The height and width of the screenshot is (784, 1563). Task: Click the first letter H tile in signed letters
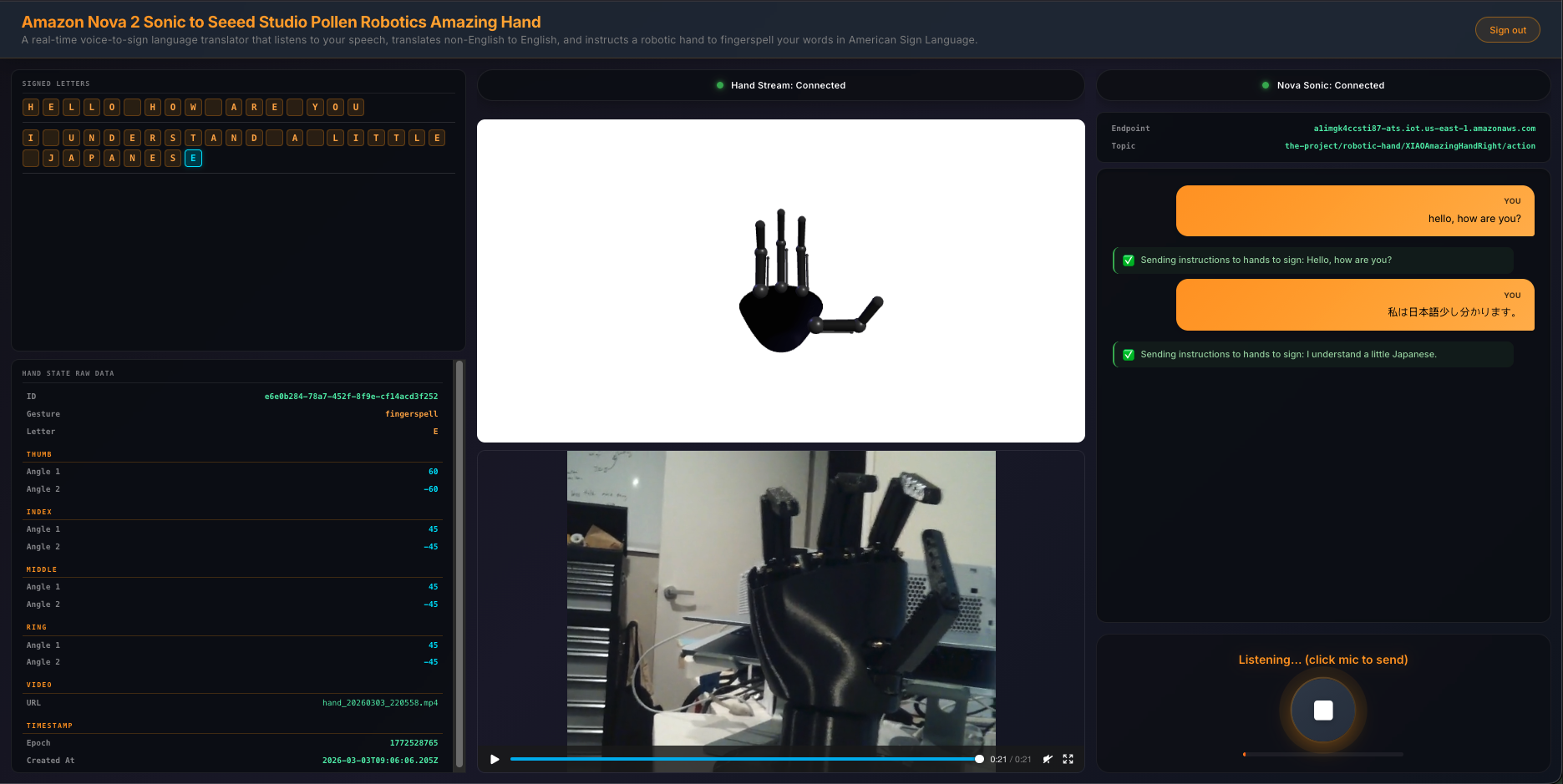coord(30,107)
